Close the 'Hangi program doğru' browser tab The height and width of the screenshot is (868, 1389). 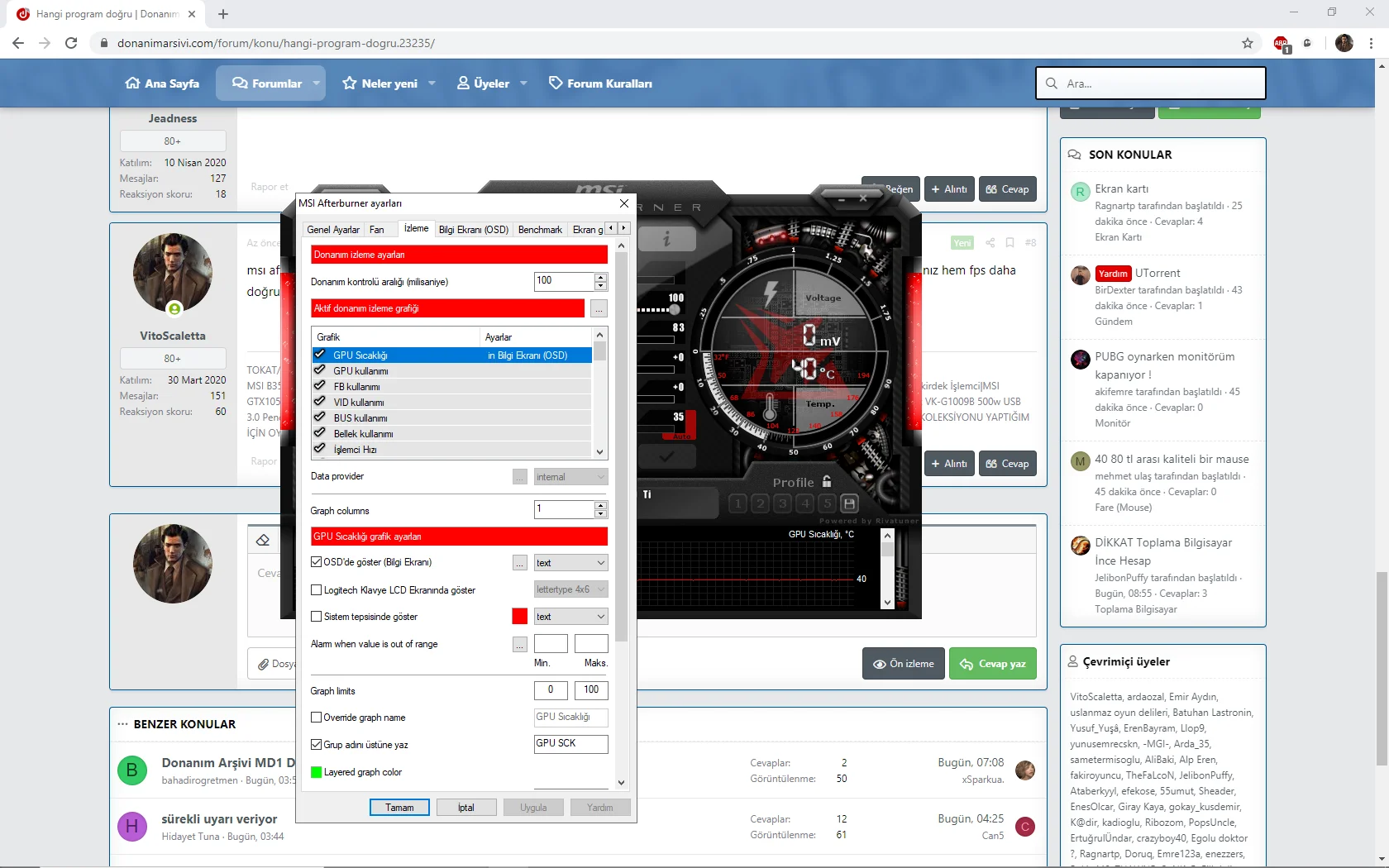coord(192,14)
